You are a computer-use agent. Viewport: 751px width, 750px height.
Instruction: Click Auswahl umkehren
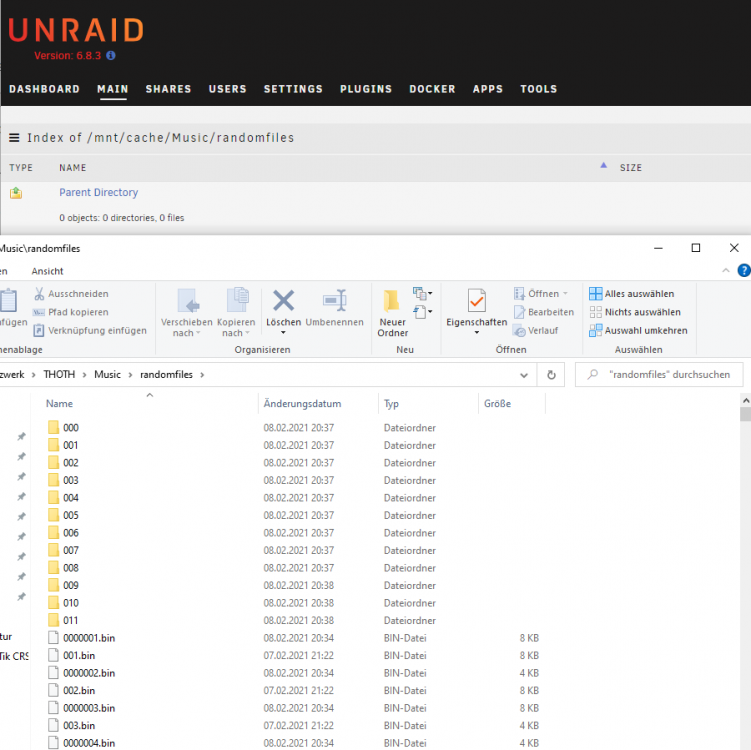pos(638,330)
